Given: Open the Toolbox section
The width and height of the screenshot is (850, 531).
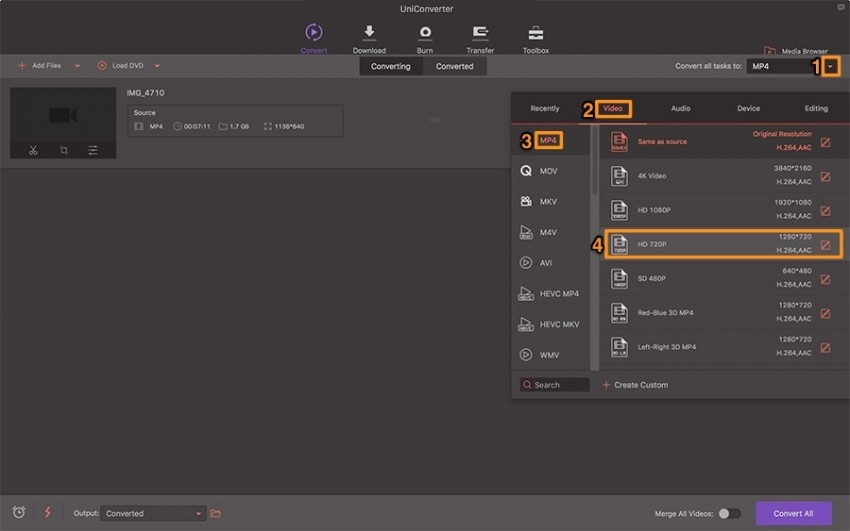Looking at the screenshot, I should point(536,39).
